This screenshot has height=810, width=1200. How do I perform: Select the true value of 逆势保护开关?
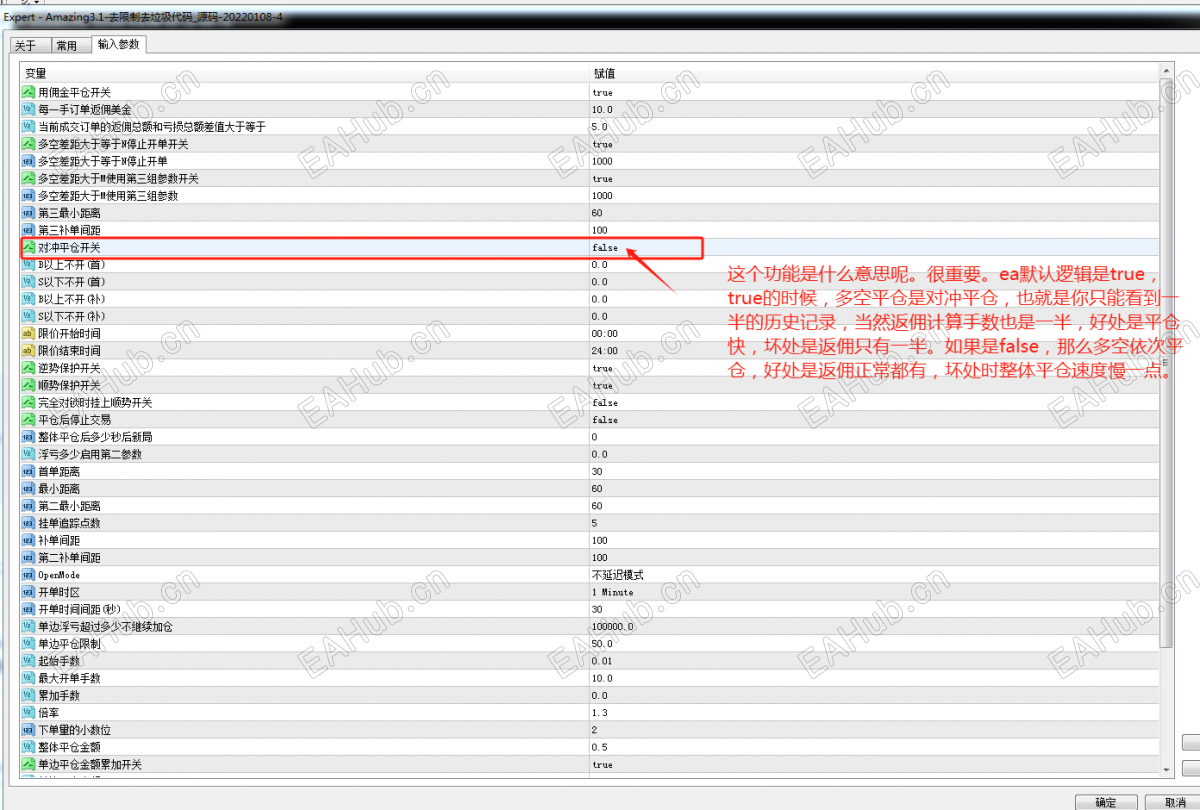602,368
